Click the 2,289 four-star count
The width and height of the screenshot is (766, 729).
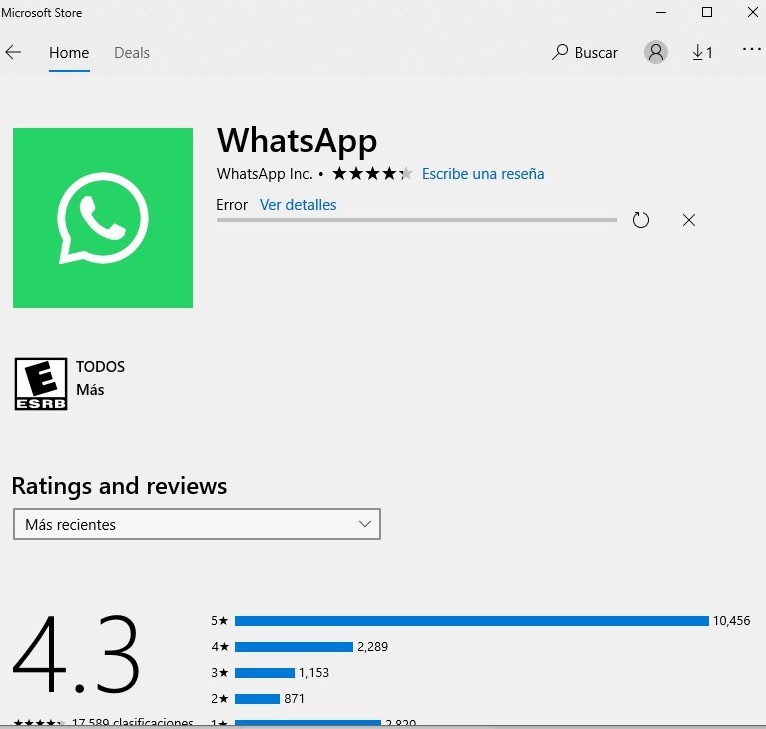372,647
